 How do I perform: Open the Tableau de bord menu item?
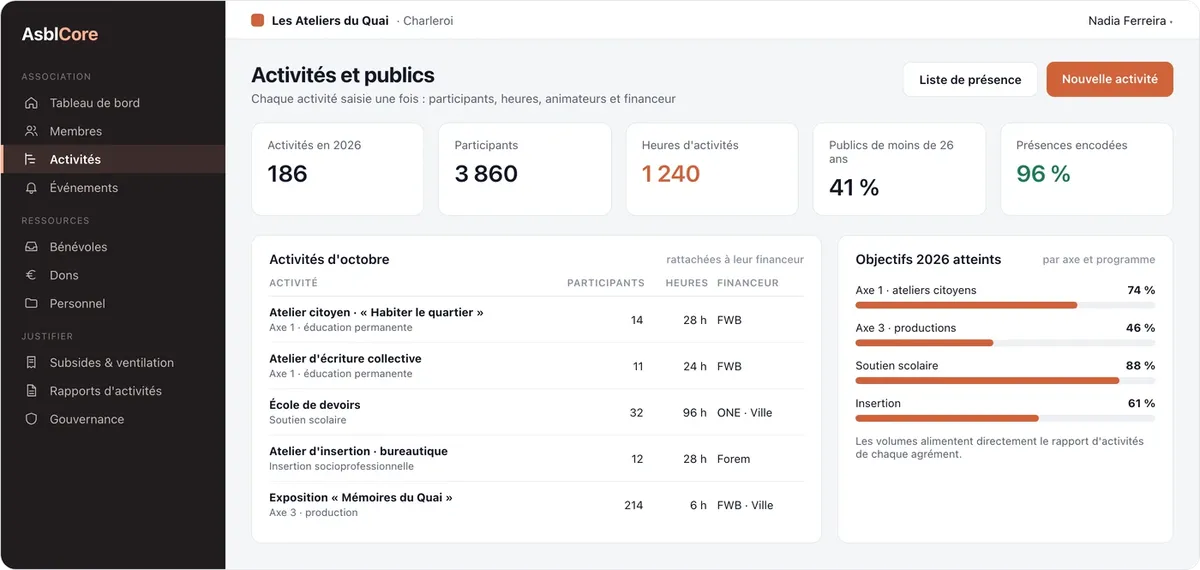[113, 103]
